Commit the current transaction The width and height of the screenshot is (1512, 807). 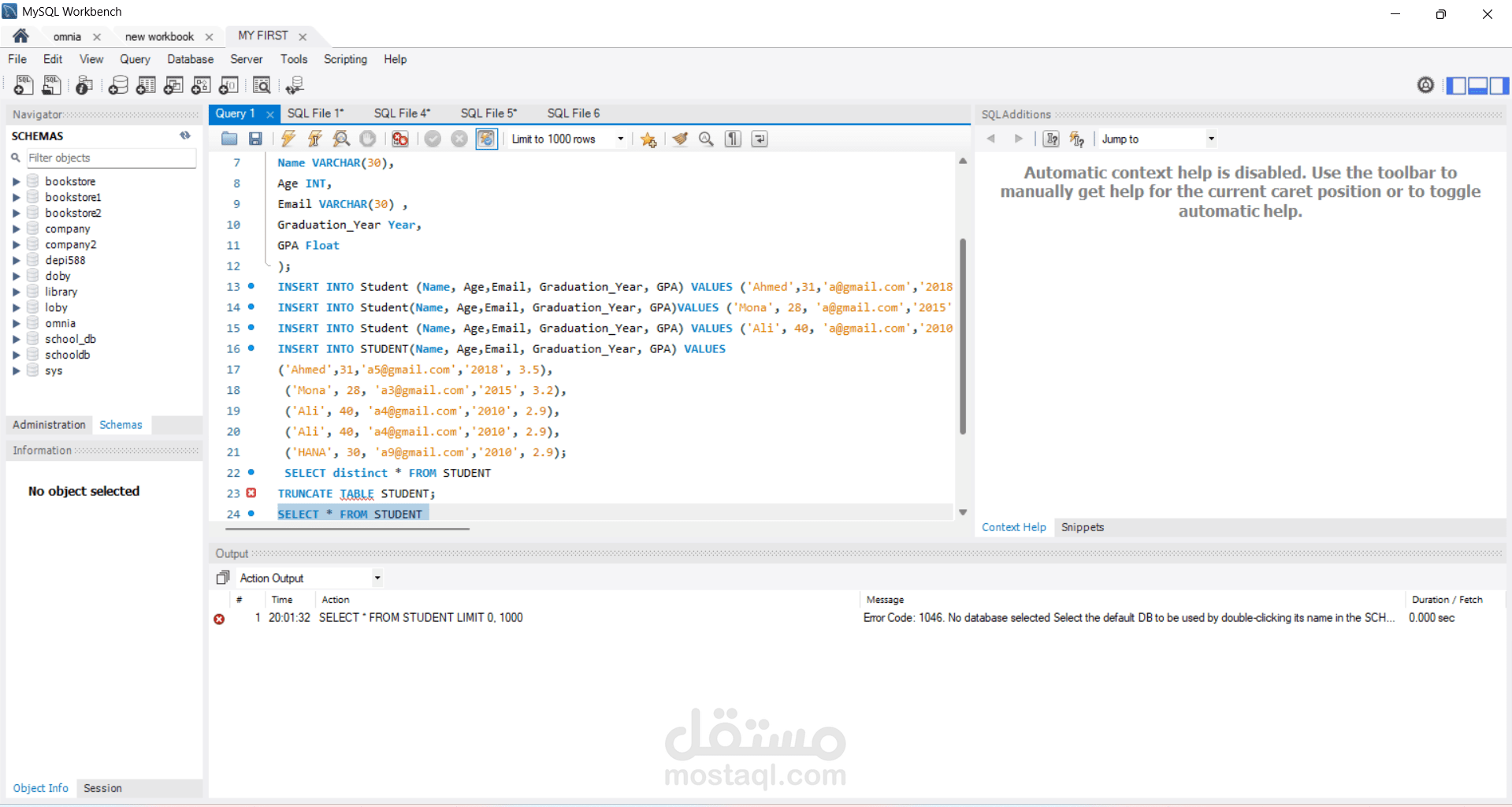[x=433, y=139]
